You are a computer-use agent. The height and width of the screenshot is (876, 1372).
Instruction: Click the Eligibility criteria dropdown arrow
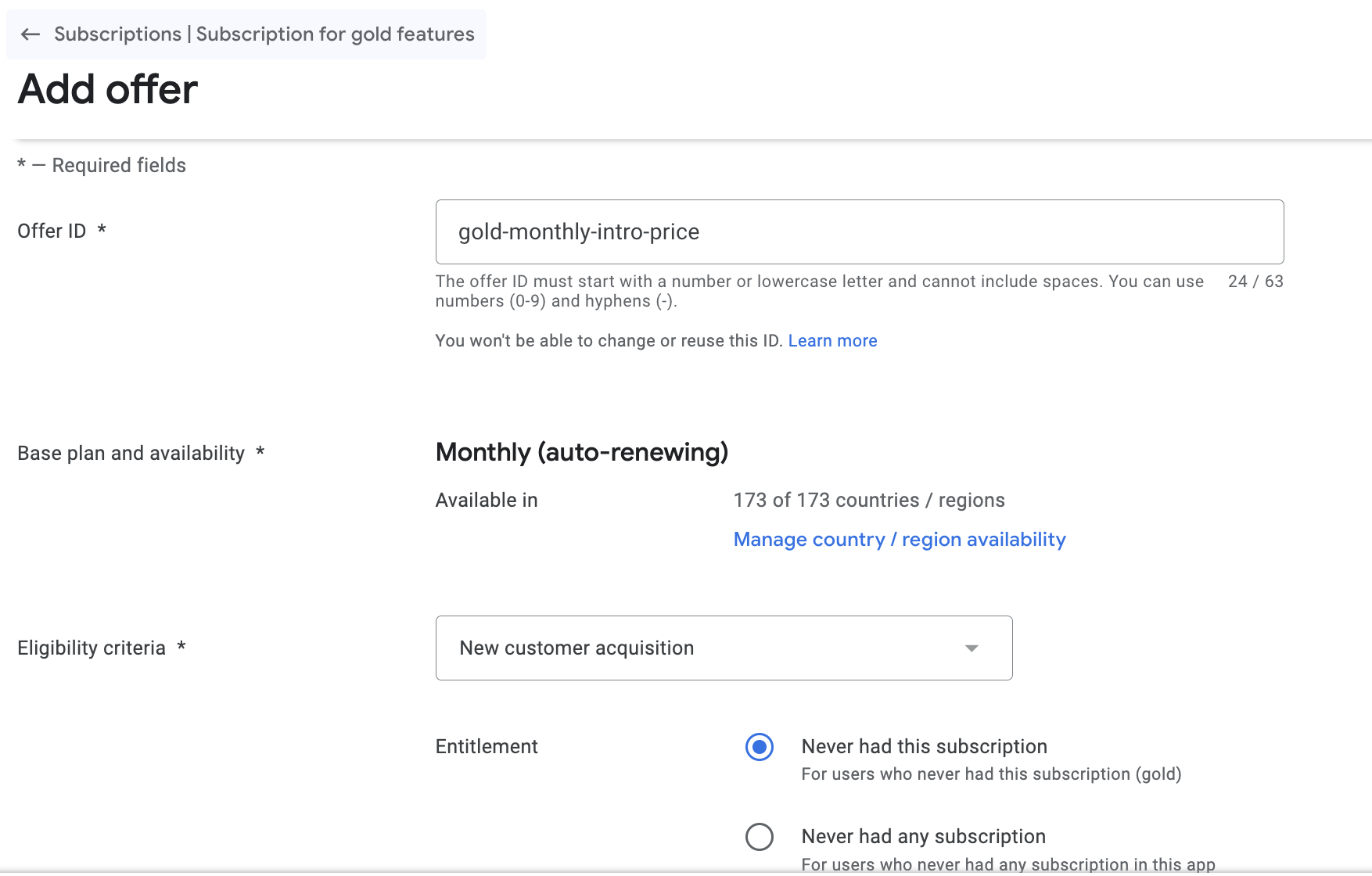click(972, 648)
